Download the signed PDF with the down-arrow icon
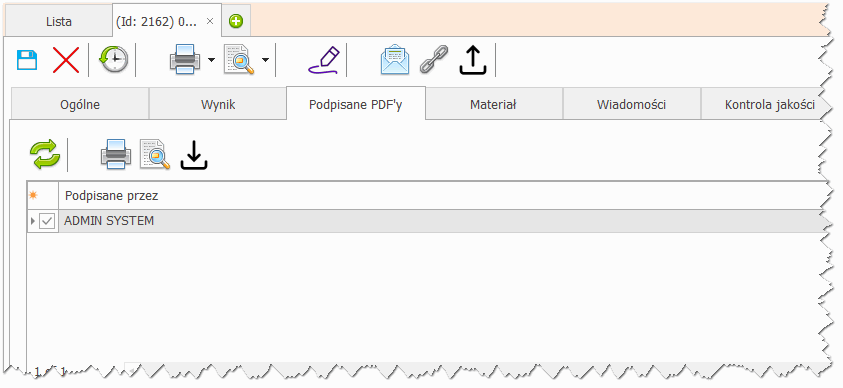 tap(194, 155)
